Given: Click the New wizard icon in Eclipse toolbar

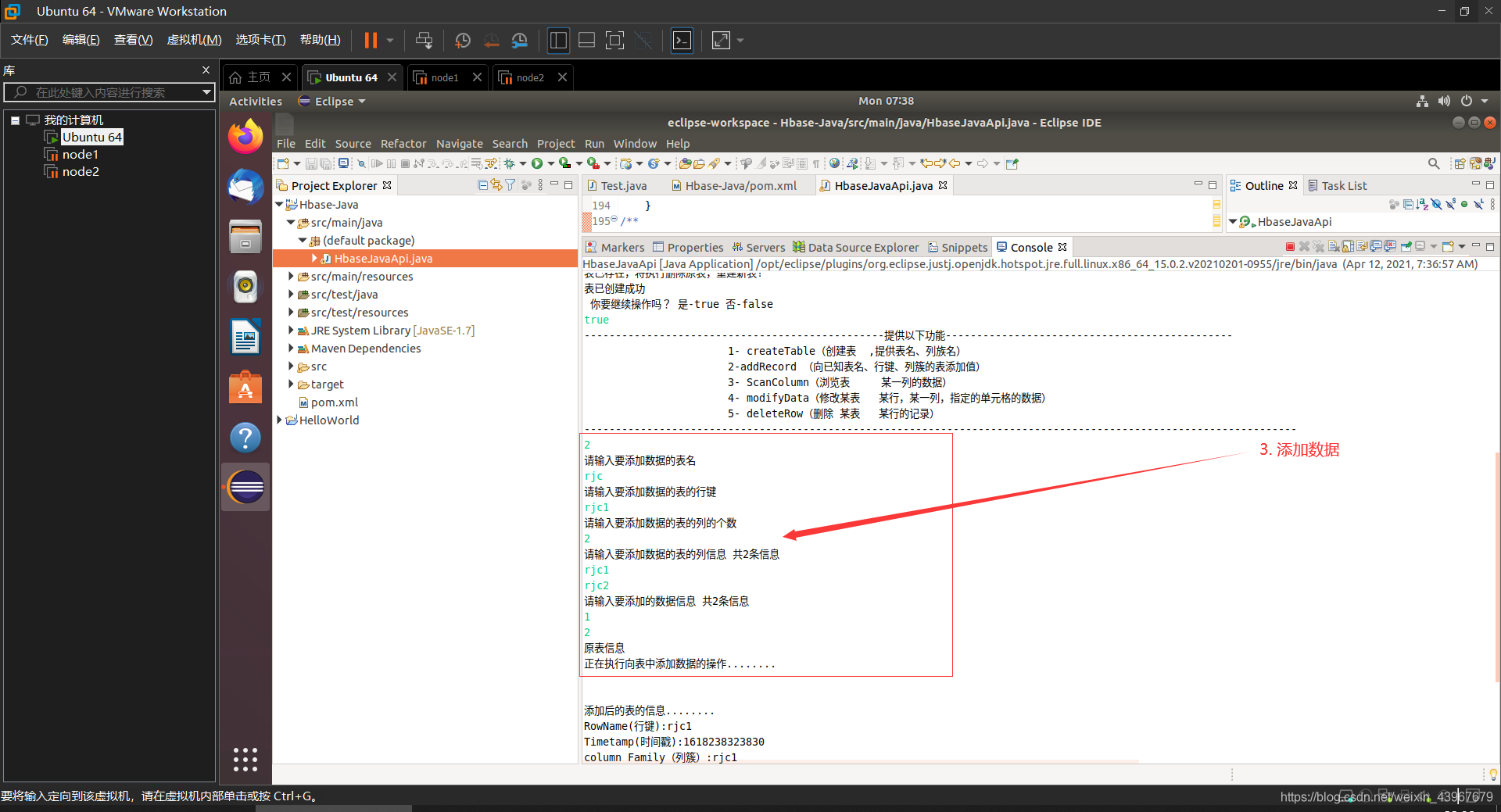Looking at the screenshot, I should (283, 163).
